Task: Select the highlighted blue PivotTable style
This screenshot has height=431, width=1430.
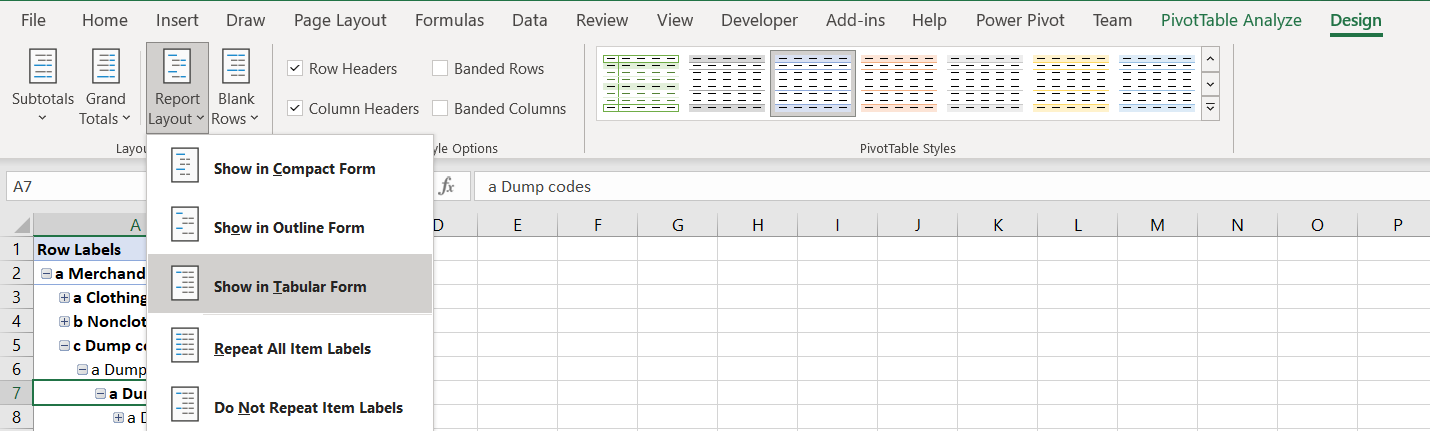Action: point(813,83)
